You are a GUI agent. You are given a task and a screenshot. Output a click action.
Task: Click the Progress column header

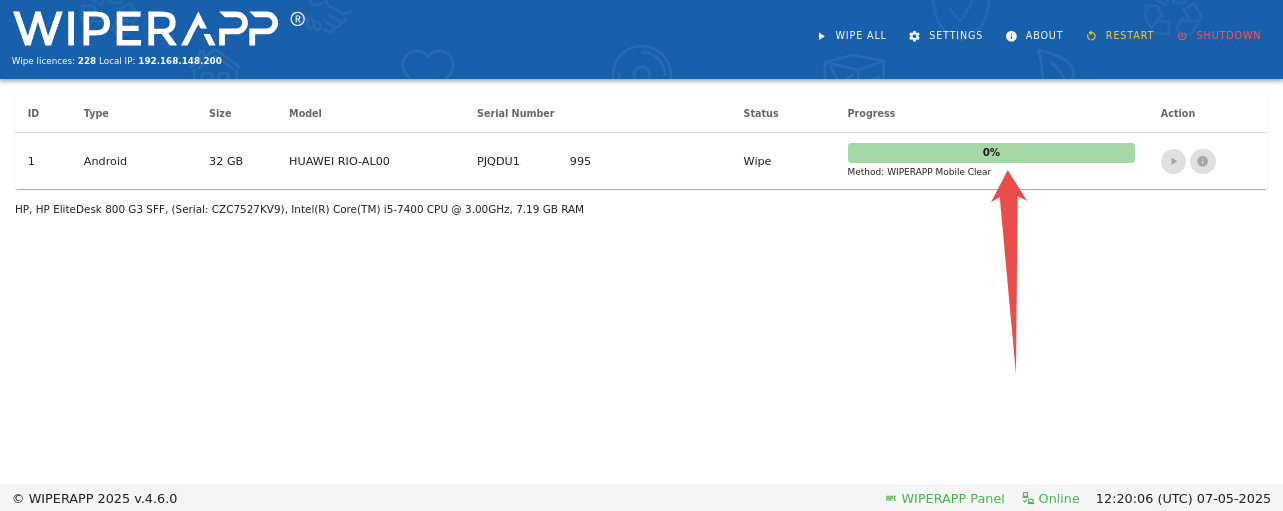coord(871,114)
